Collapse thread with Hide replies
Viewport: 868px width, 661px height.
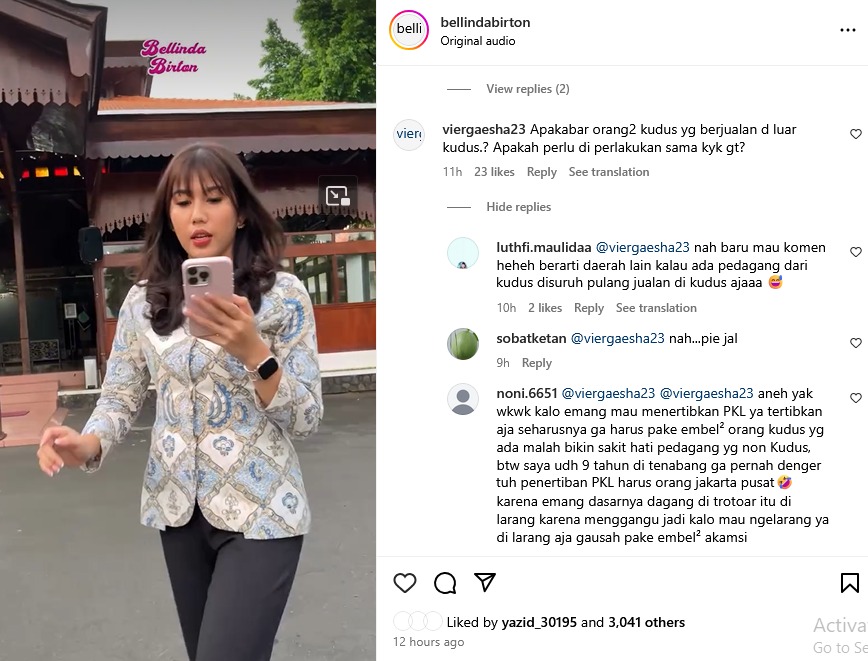click(519, 206)
